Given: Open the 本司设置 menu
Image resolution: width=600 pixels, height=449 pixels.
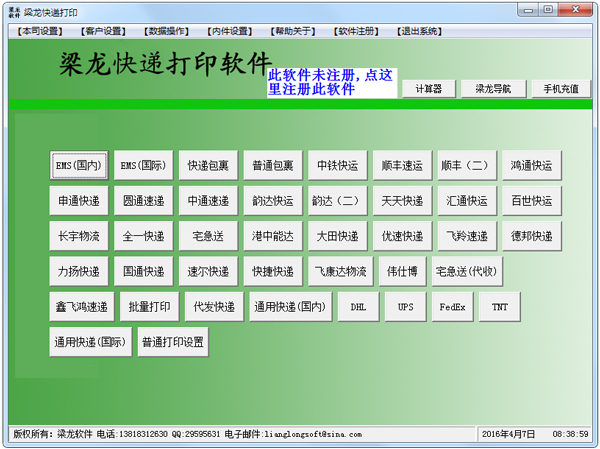Looking at the screenshot, I should click(x=40, y=31).
